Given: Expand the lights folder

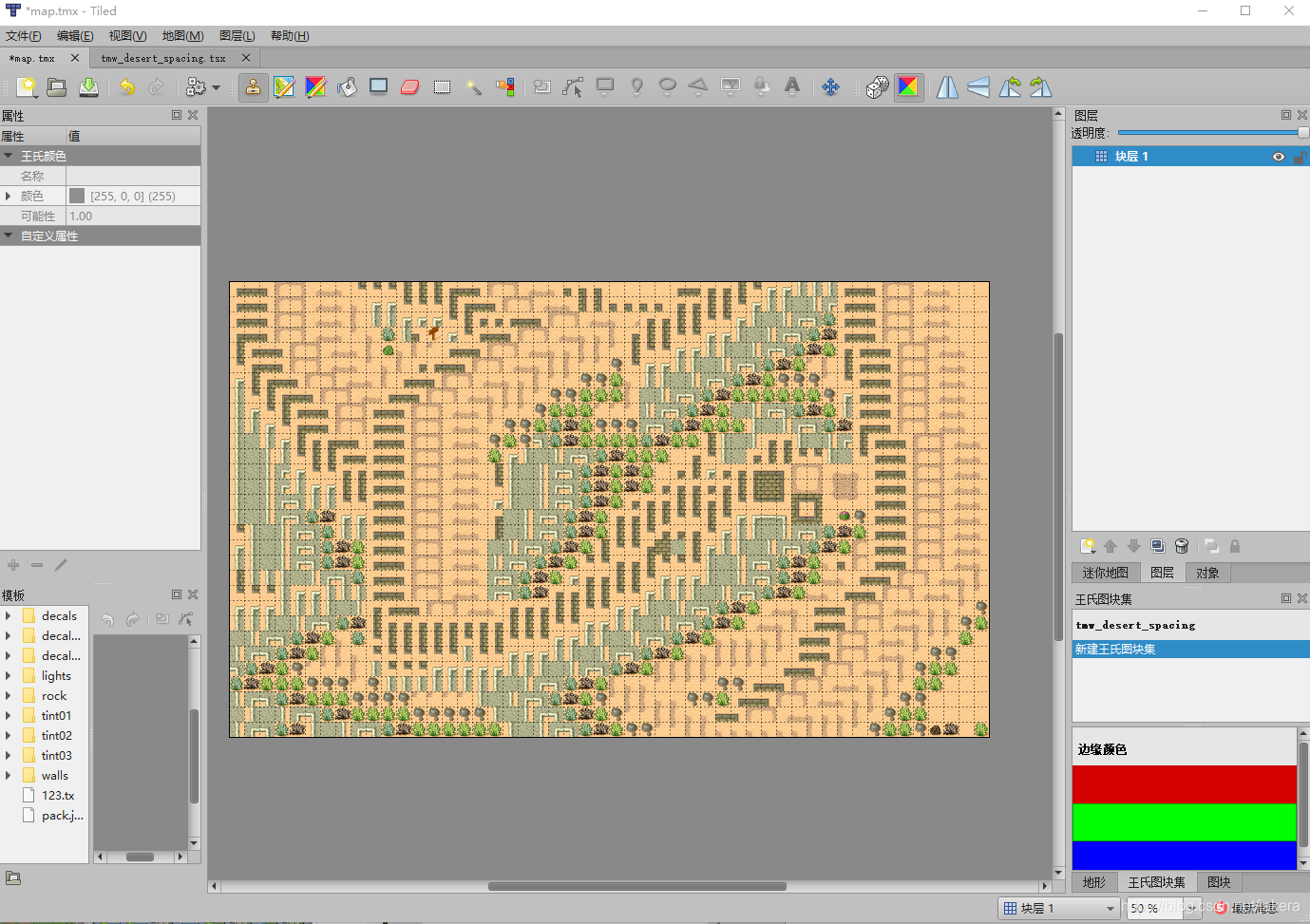Looking at the screenshot, I should tap(9, 675).
